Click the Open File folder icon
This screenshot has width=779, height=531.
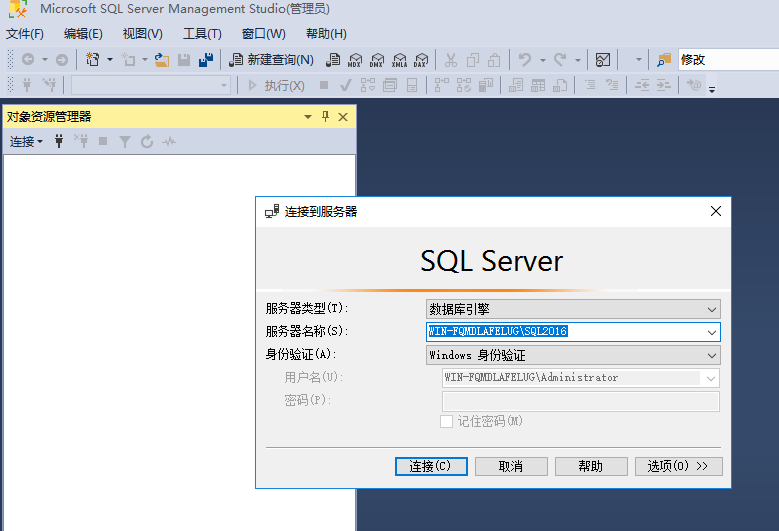click(161, 60)
